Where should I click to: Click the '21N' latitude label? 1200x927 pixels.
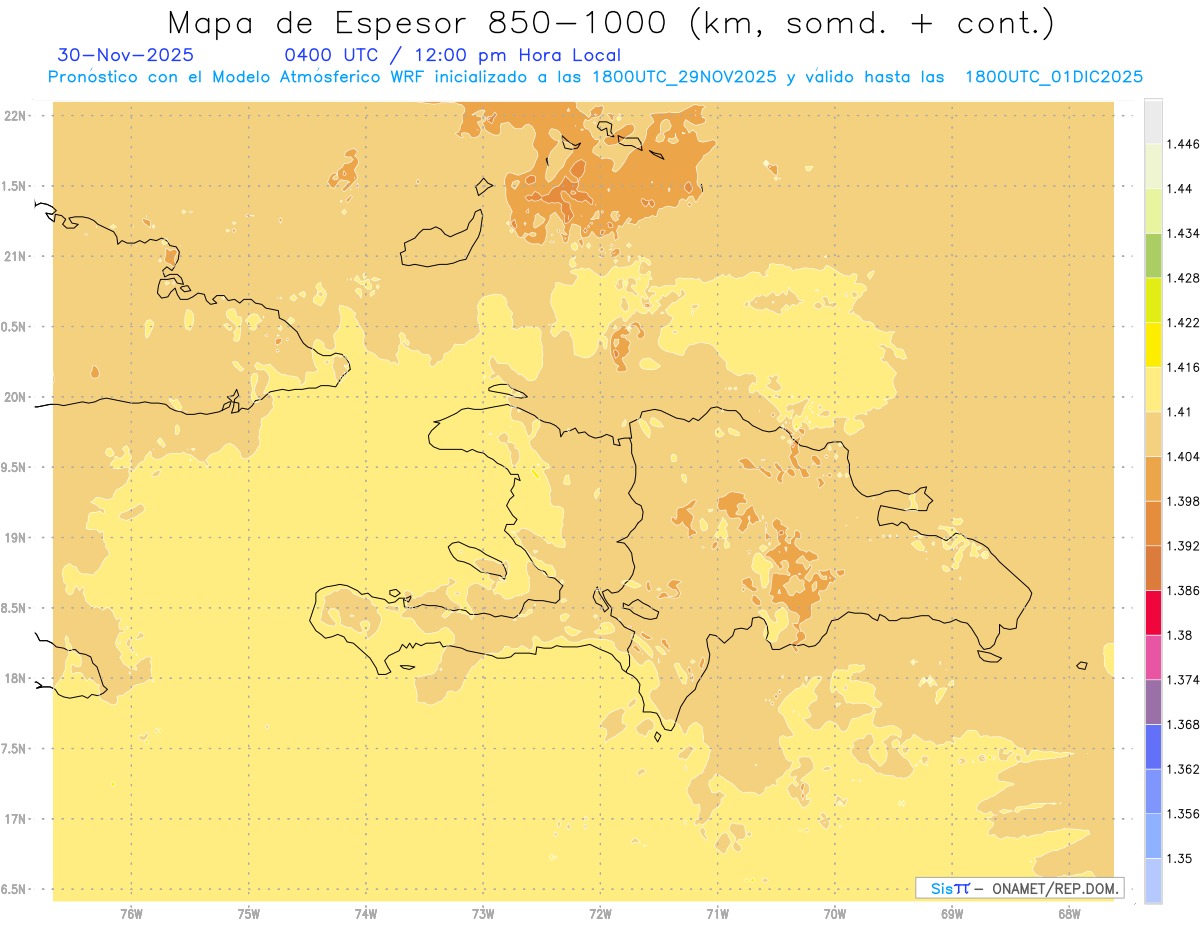(15, 256)
